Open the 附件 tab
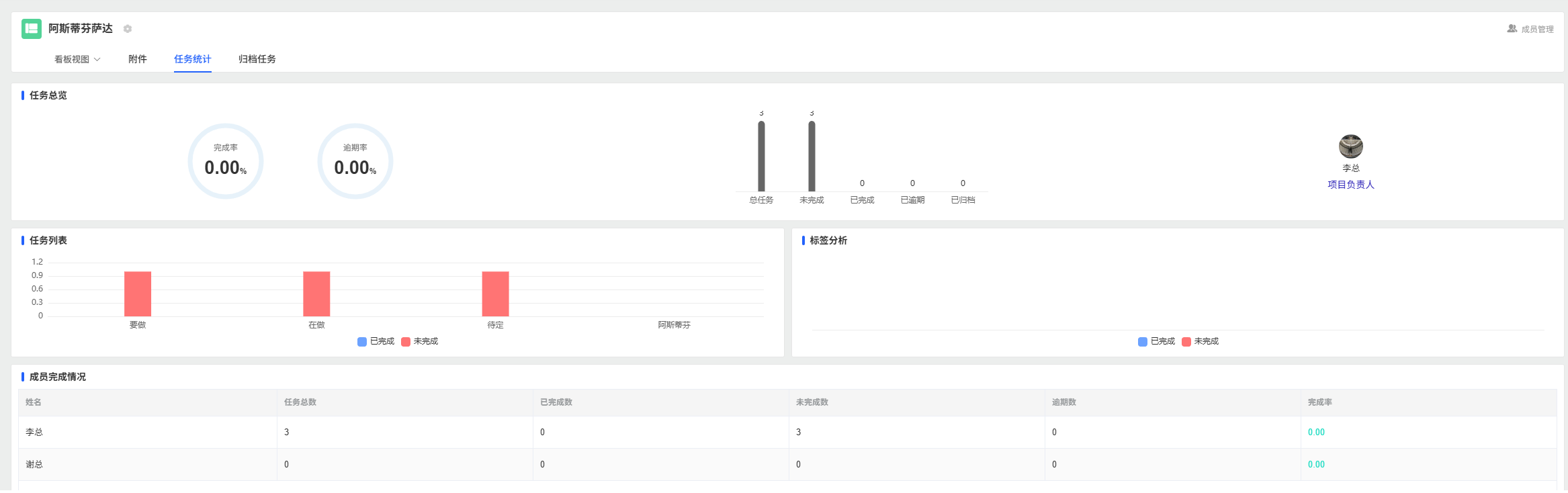The height and width of the screenshot is (493, 1568). pos(138,59)
